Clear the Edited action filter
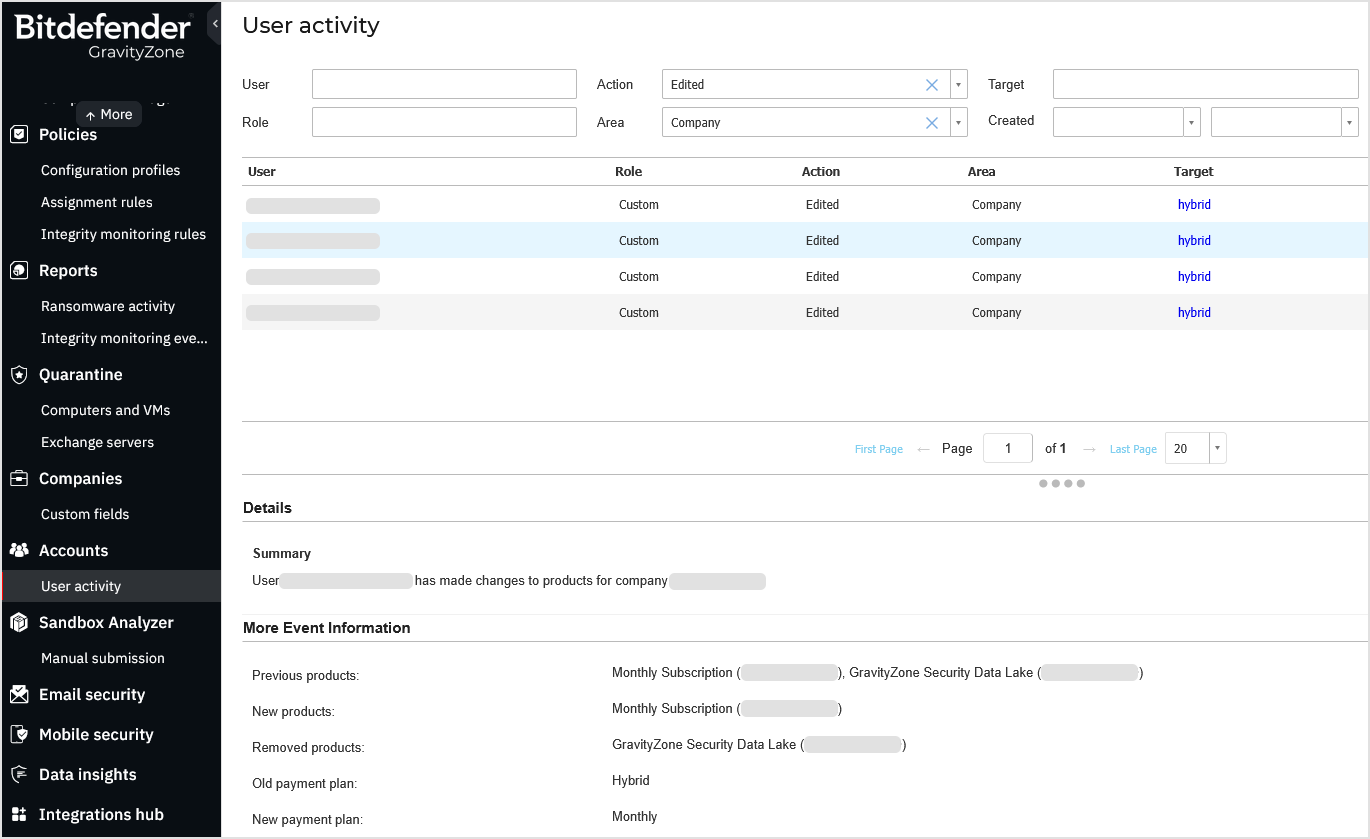 click(x=931, y=84)
